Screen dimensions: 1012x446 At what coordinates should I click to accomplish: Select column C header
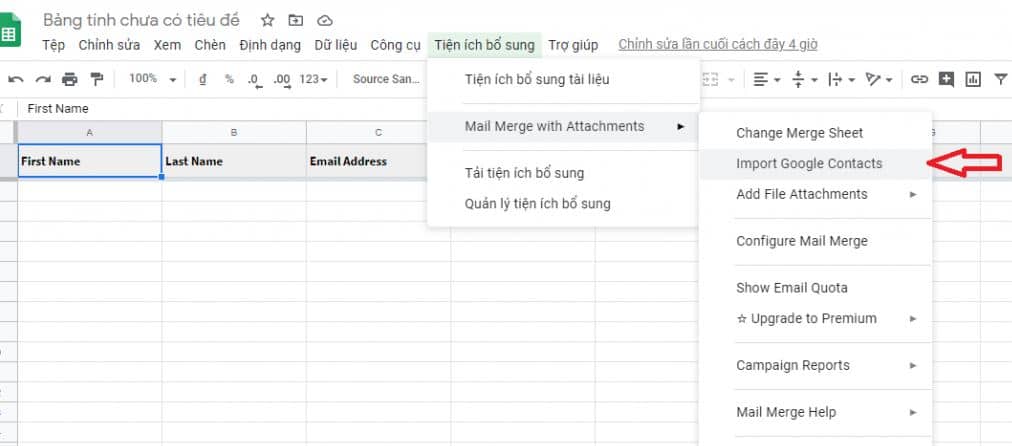(x=378, y=132)
